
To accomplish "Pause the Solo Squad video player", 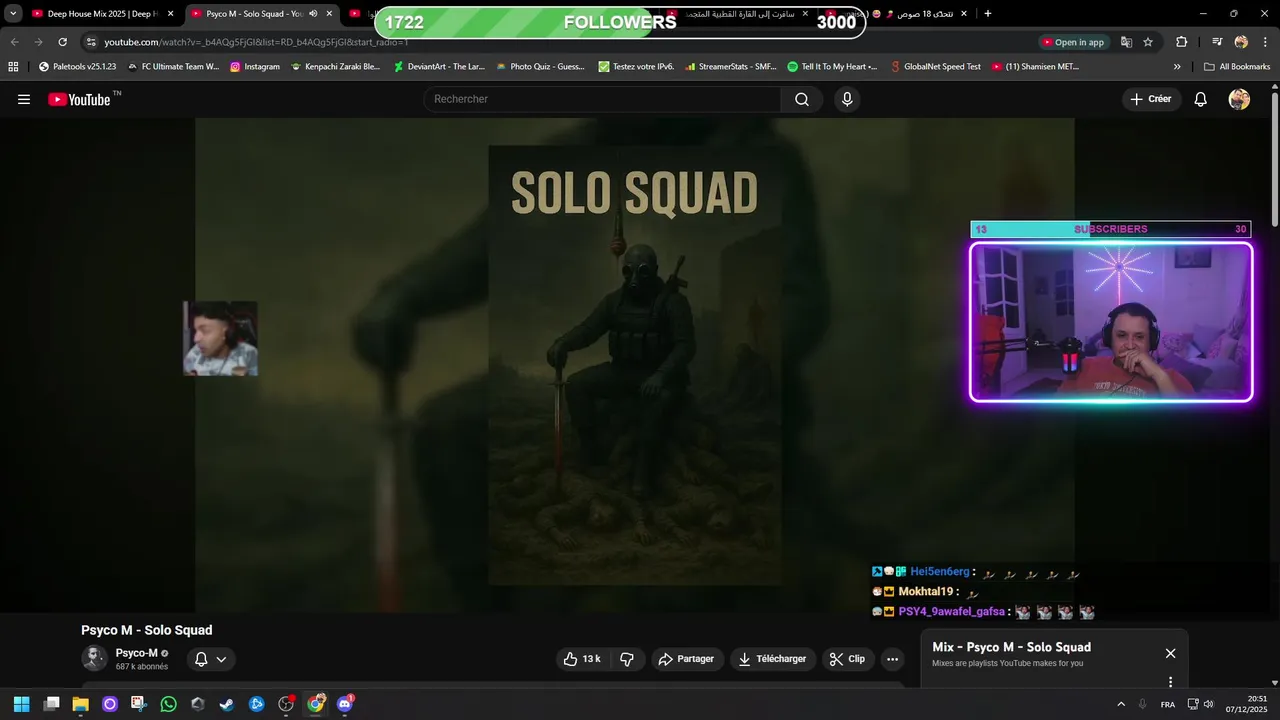I will point(634,365).
